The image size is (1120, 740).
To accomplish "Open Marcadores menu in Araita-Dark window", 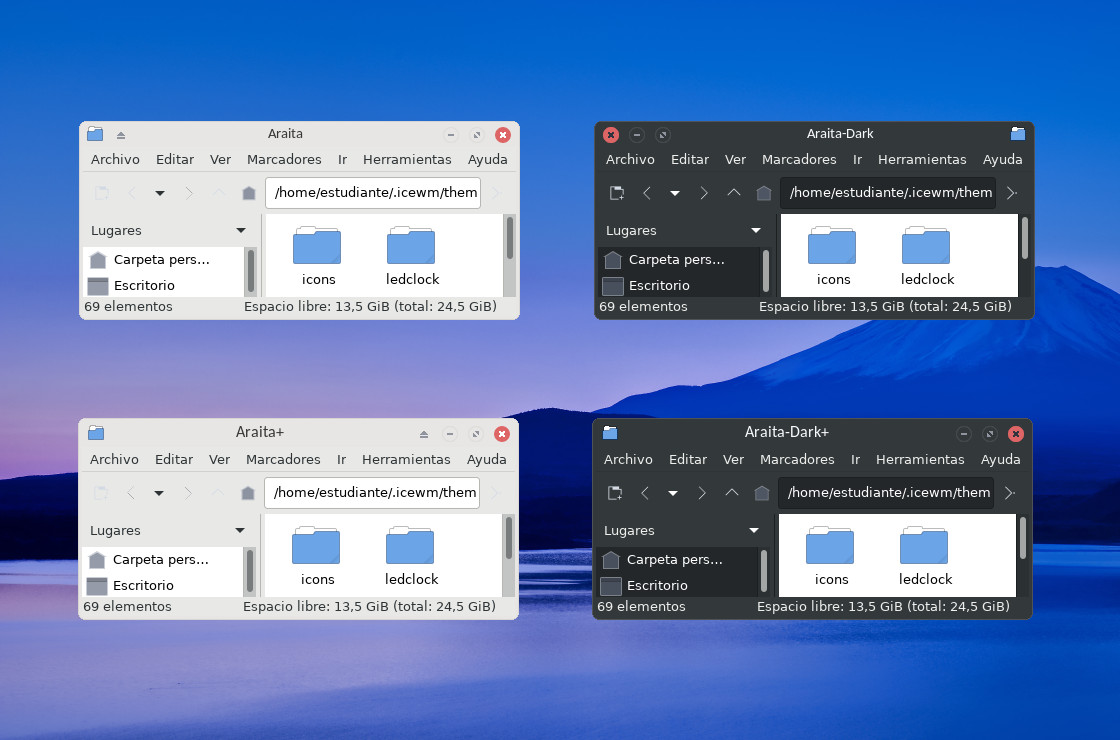I will pyautogui.click(x=799, y=159).
